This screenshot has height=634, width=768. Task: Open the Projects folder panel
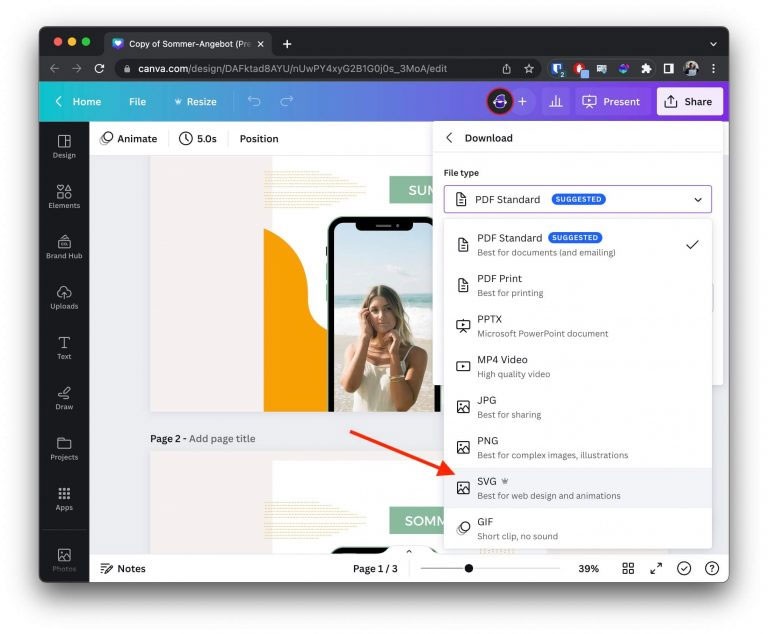pos(64,448)
